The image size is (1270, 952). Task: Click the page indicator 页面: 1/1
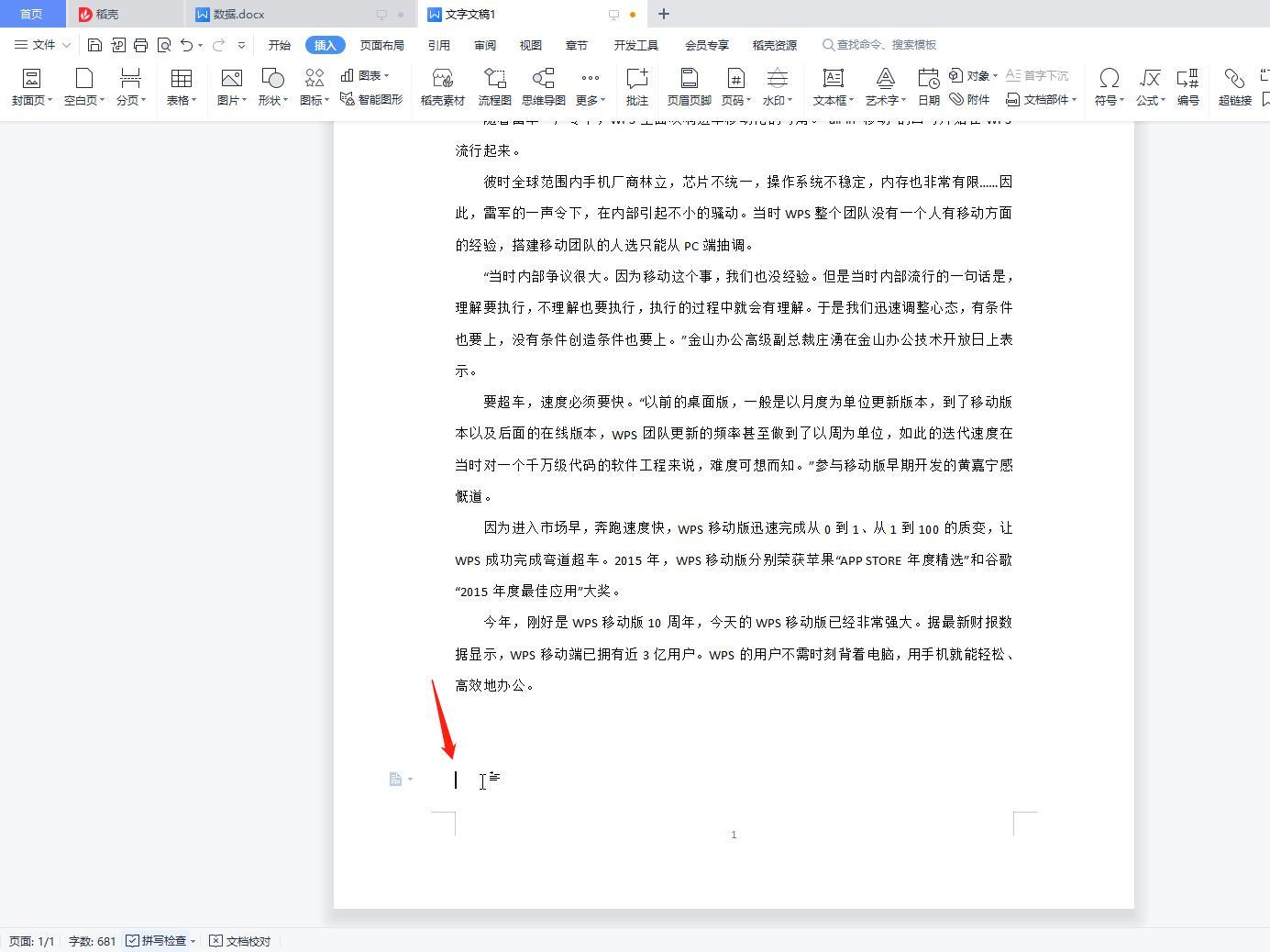[32, 941]
